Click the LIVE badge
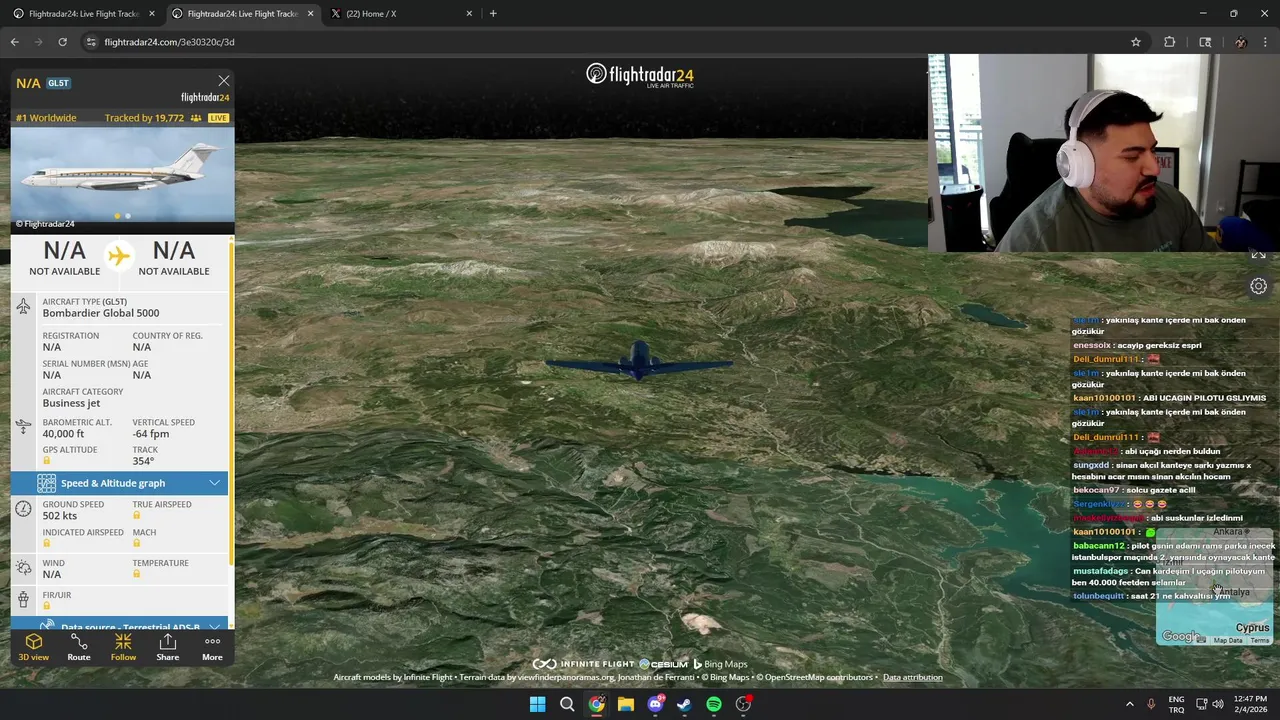The width and height of the screenshot is (1280, 720). [218, 118]
